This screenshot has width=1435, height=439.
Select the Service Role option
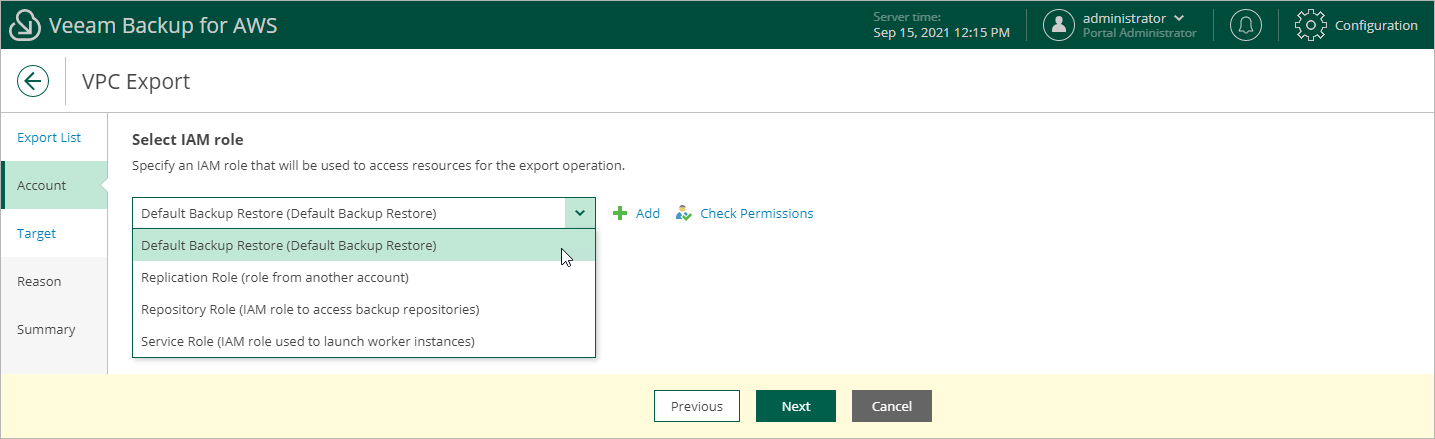coord(307,341)
